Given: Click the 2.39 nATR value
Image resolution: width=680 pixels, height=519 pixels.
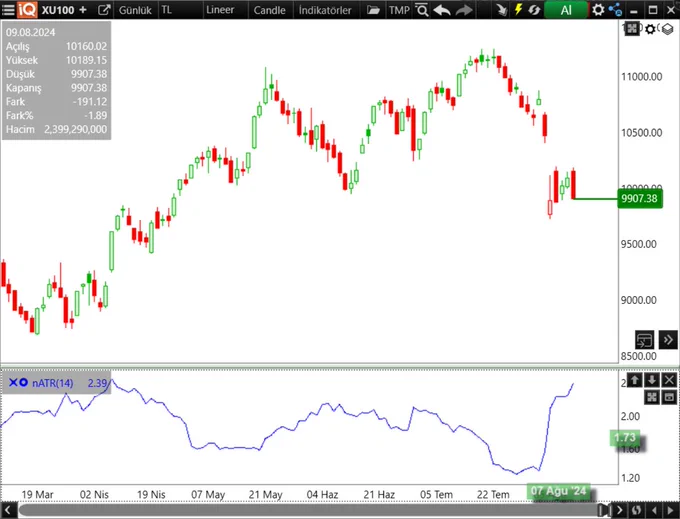Looking at the screenshot, I should (97, 383).
